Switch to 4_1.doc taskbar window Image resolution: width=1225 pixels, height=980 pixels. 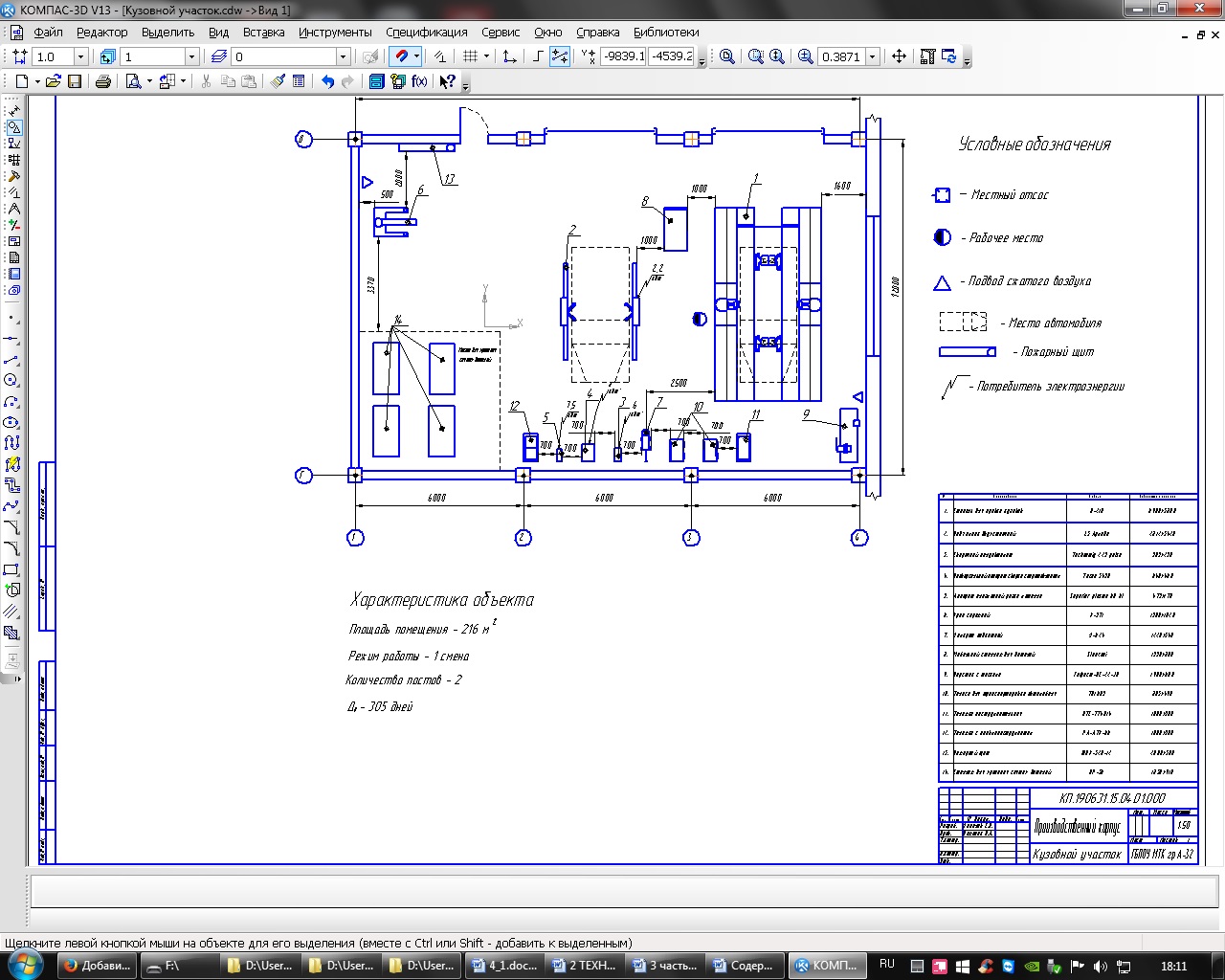click(503, 966)
